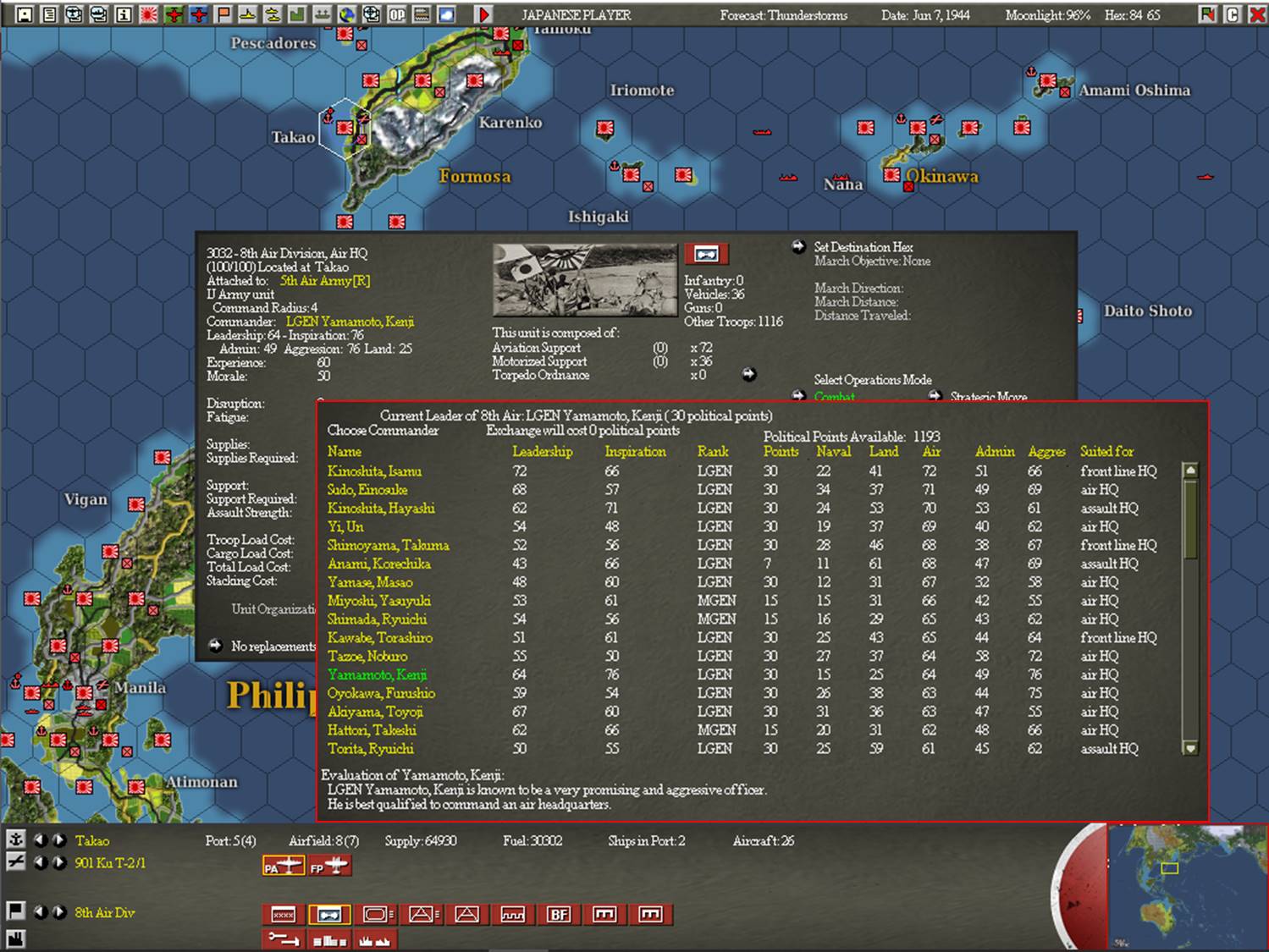Click the Air column header
This screenshot has width=1269, height=952.
click(x=931, y=452)
